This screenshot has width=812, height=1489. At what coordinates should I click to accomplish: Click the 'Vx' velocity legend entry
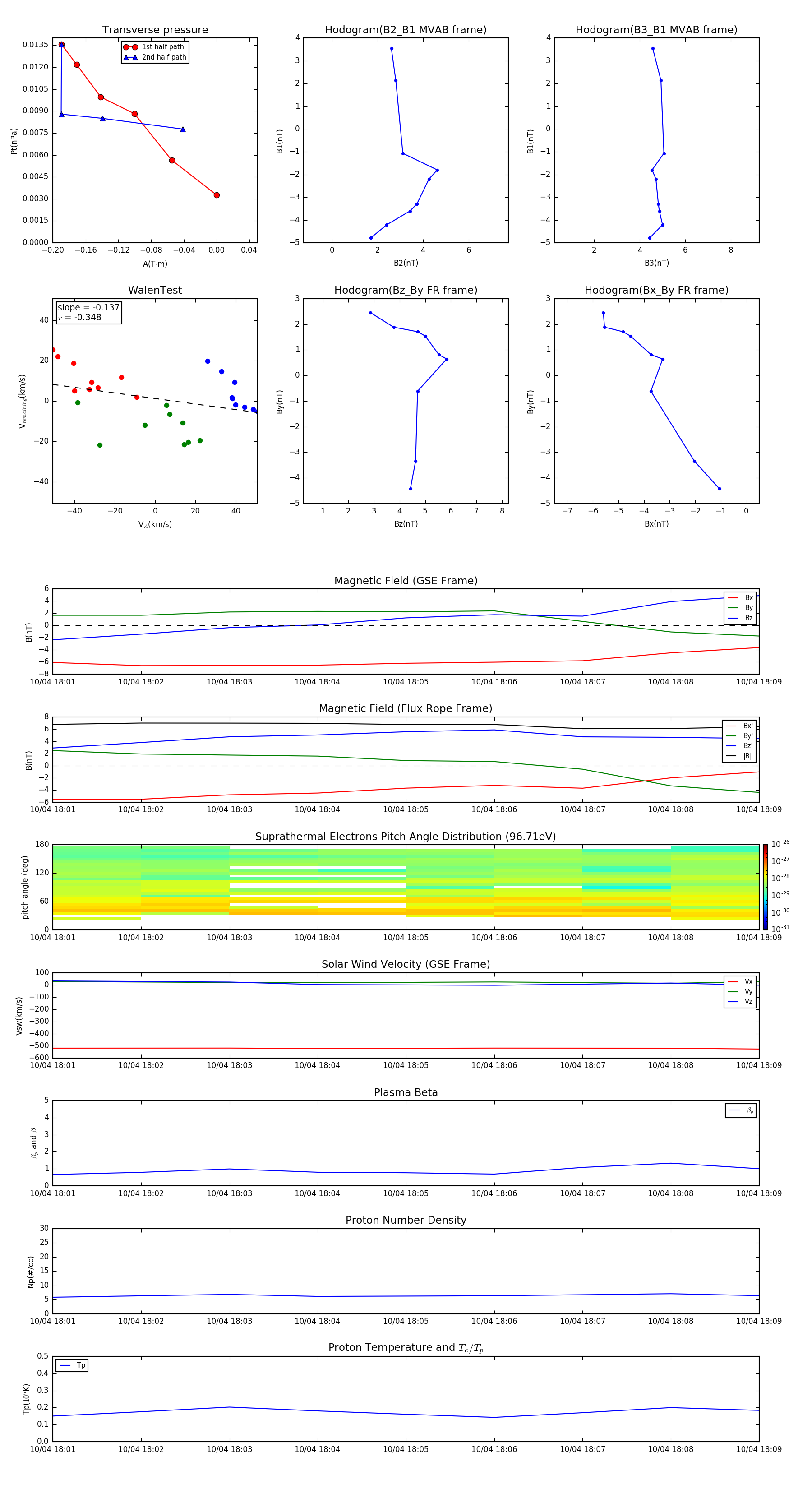pos(740,981)
